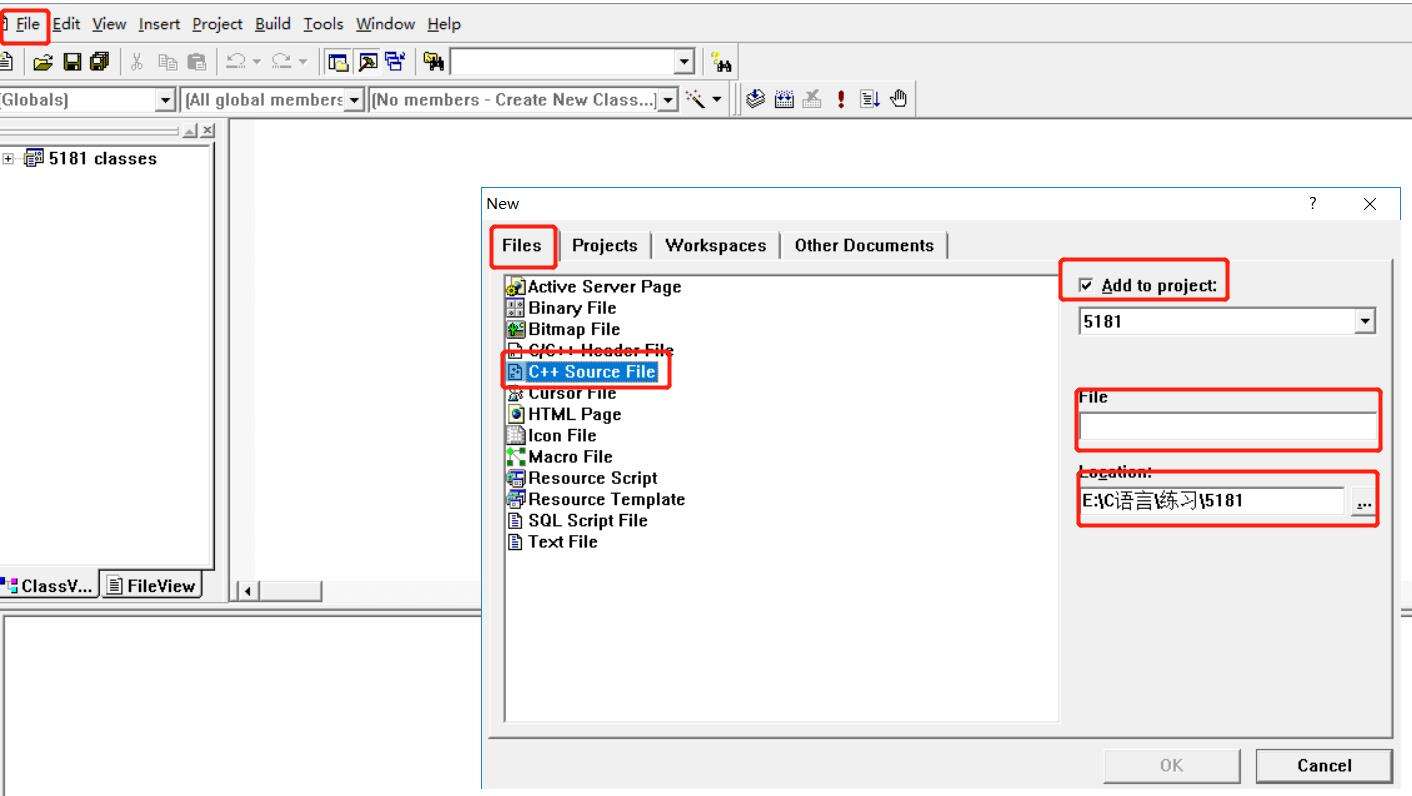This screenshot has height=796, width=1412.
Task: Click the browse button beside Location
Action: click(x=1363, y=502)
